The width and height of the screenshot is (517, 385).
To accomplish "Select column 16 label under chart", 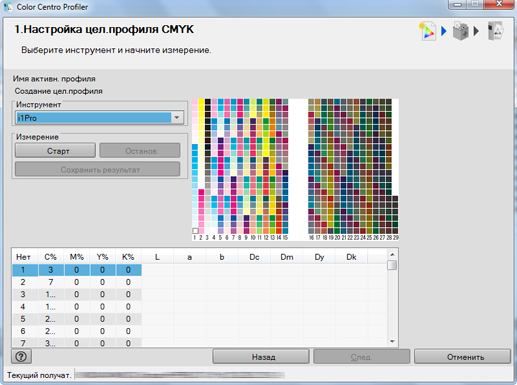I will coord(311,238).
